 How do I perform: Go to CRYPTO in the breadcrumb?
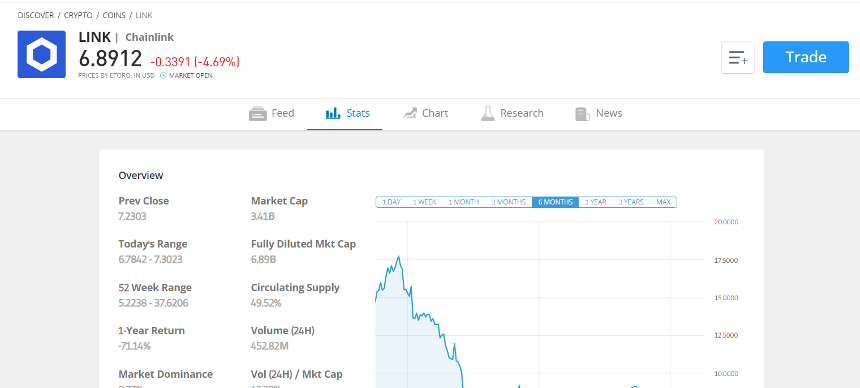pyautogui.click(x=78, y=15)
